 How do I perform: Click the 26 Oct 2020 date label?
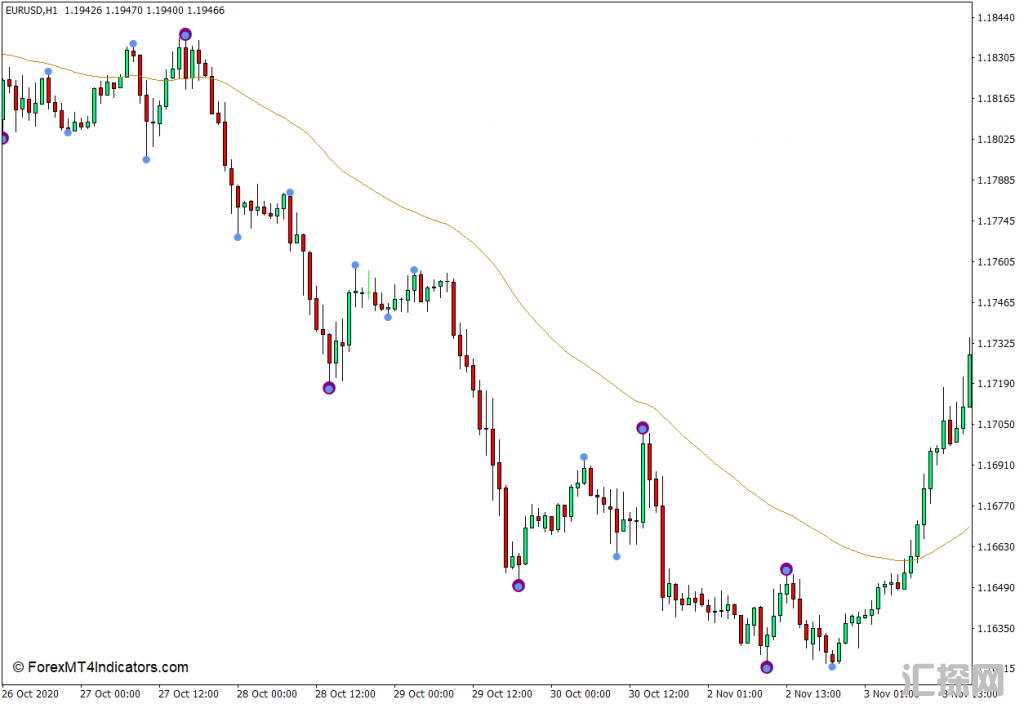pyautogui.click(x=31, y=694)
